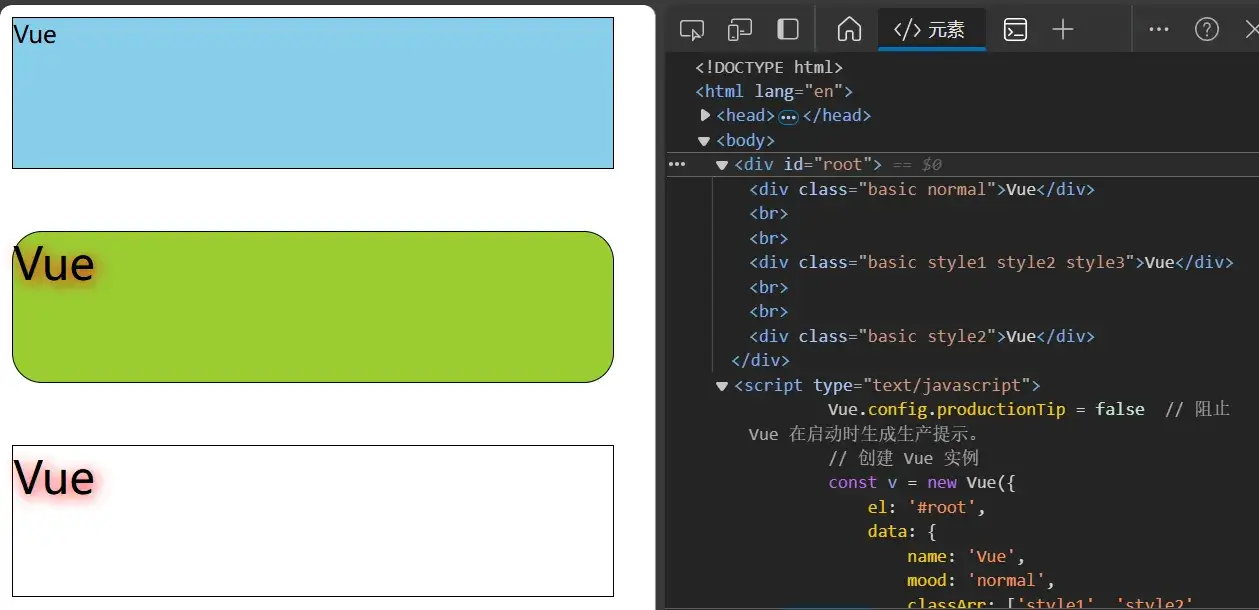The image size is (1259, 610).
Task: Open row actions ellipsis beside root div
Action: [677, 164]
